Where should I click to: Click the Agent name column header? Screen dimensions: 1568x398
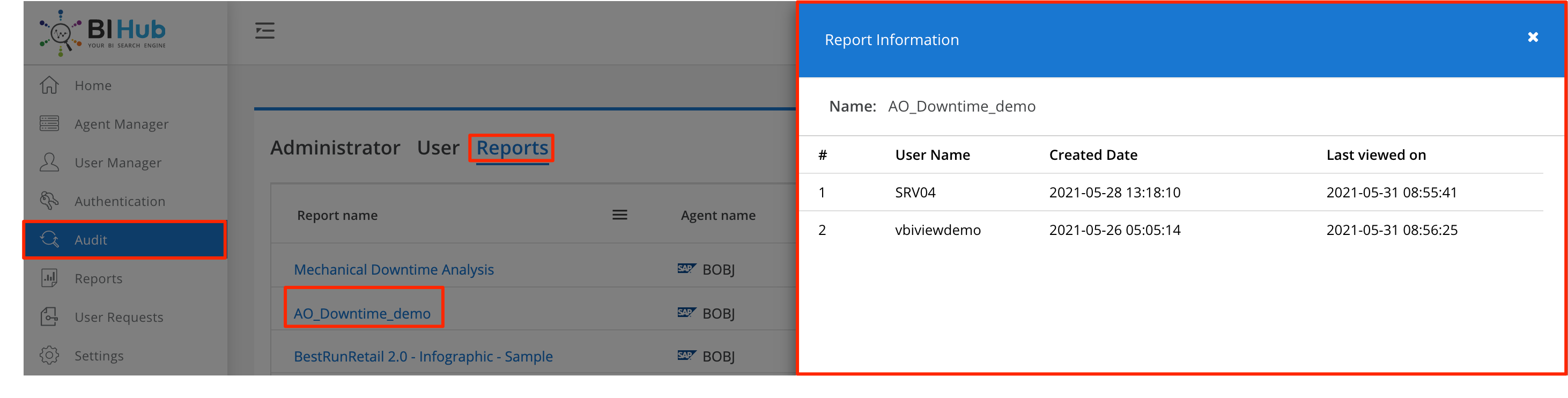point(718,216)
